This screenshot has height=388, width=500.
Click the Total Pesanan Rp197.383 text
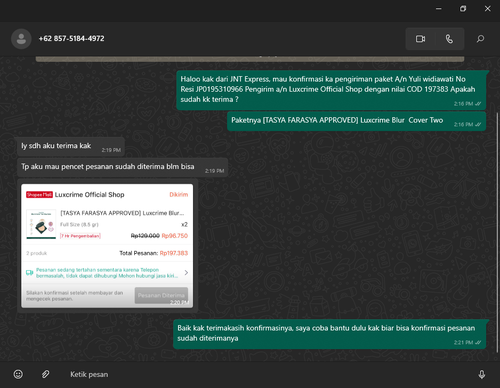coord(154,253)
